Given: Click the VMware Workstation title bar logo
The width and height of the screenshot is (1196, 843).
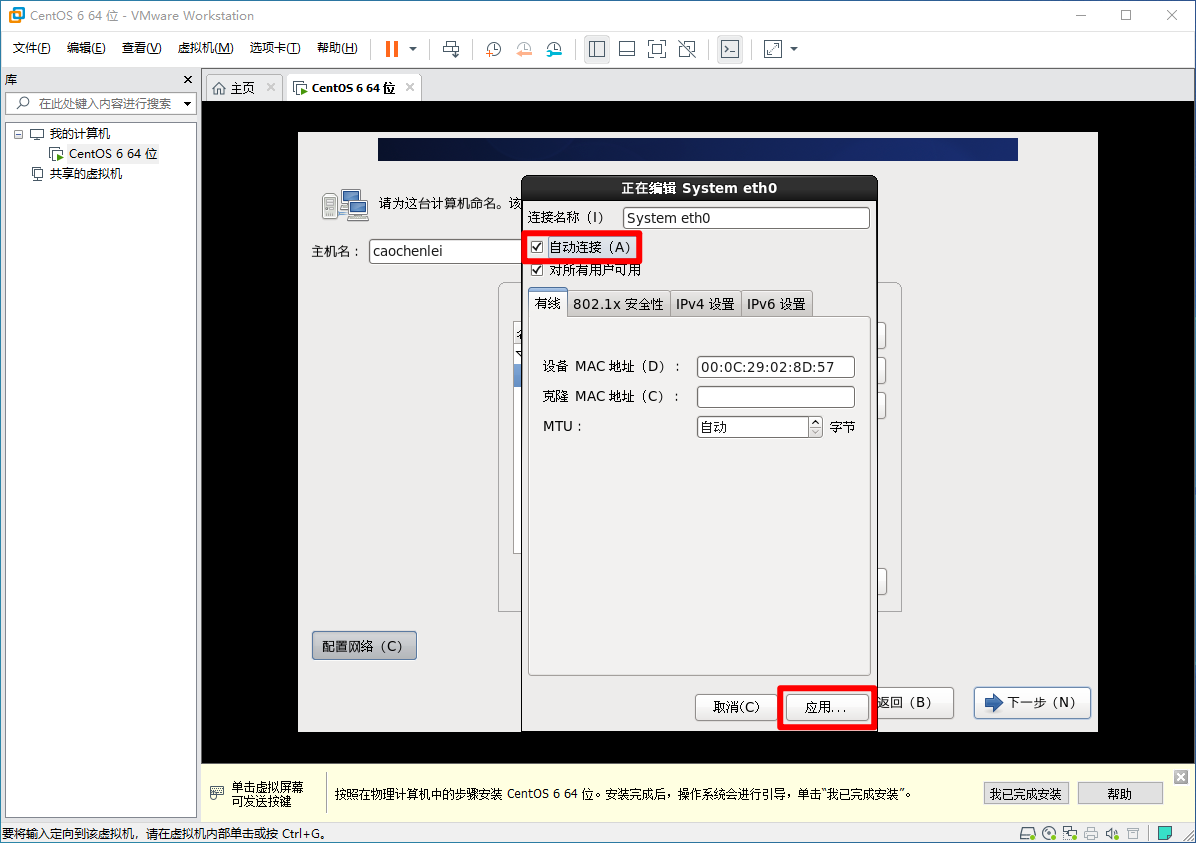Looking at the screenshot, I should click(16, 15).
